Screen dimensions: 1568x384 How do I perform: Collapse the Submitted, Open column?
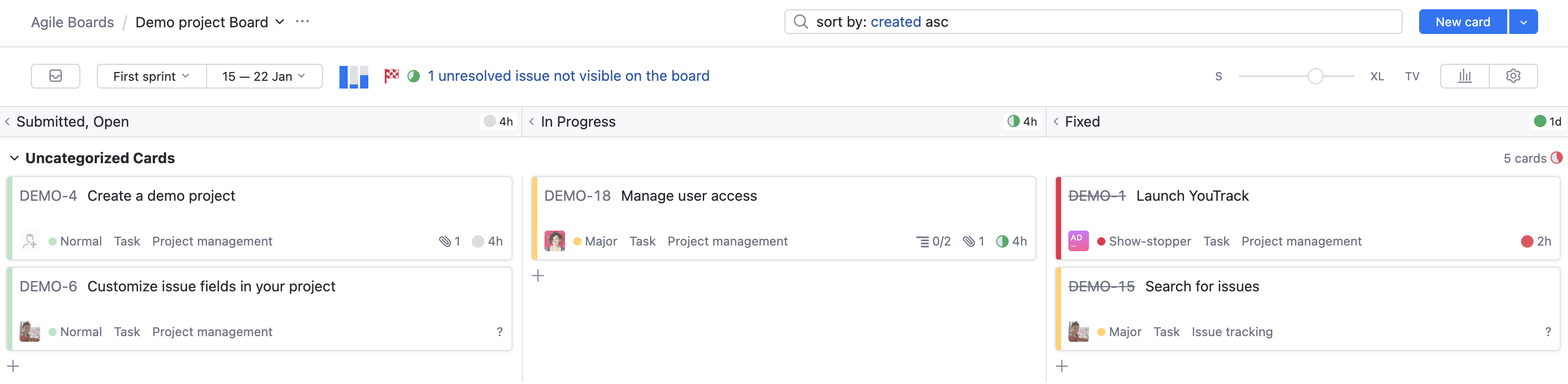pos(7,121)
